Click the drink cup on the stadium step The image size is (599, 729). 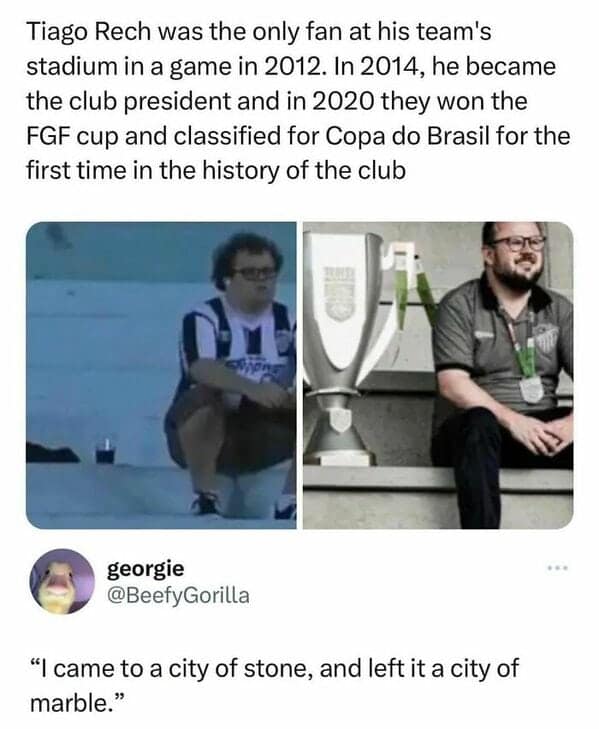coord(105,451)
